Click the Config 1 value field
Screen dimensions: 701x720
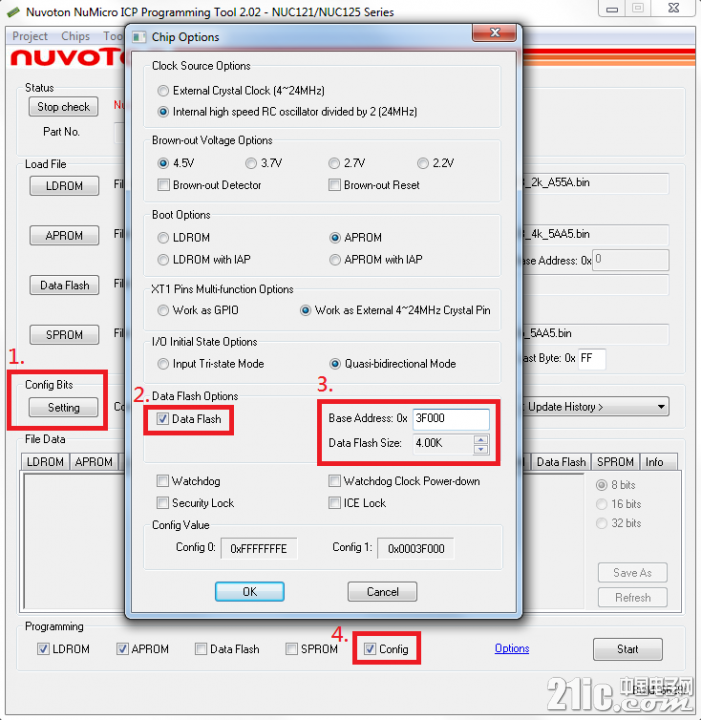coord(415,549)
